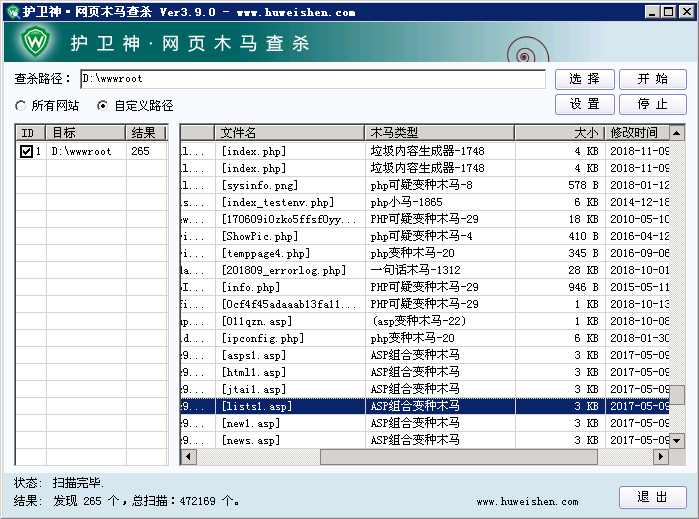Select the [news.asp] file row
Image resolution: width=699 pixels, height=519 pixels.
point(425,440)
